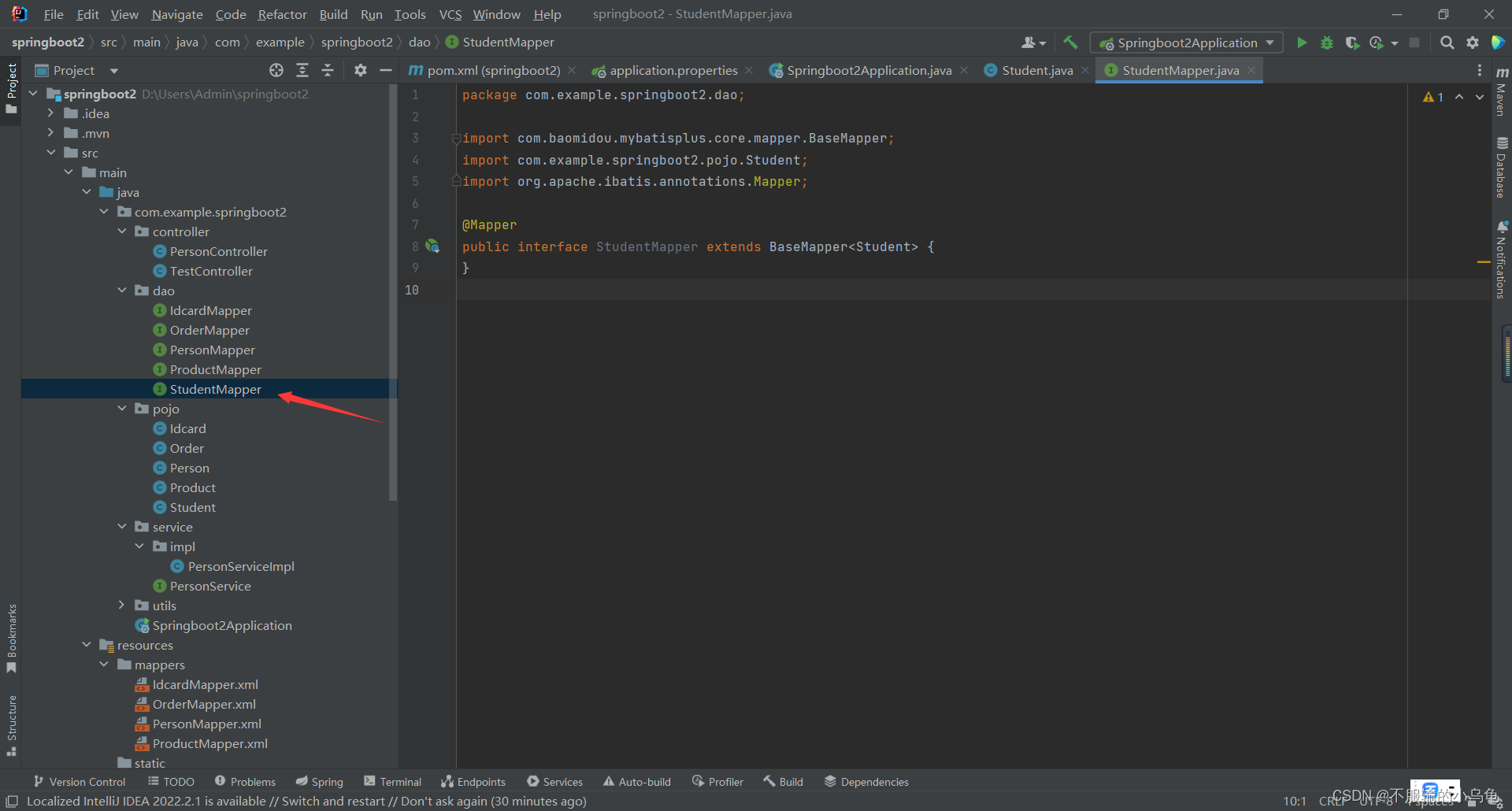Open the Notifications side panel
Viewport: 1512px width, 811px height.
[x=1502, y=260]
